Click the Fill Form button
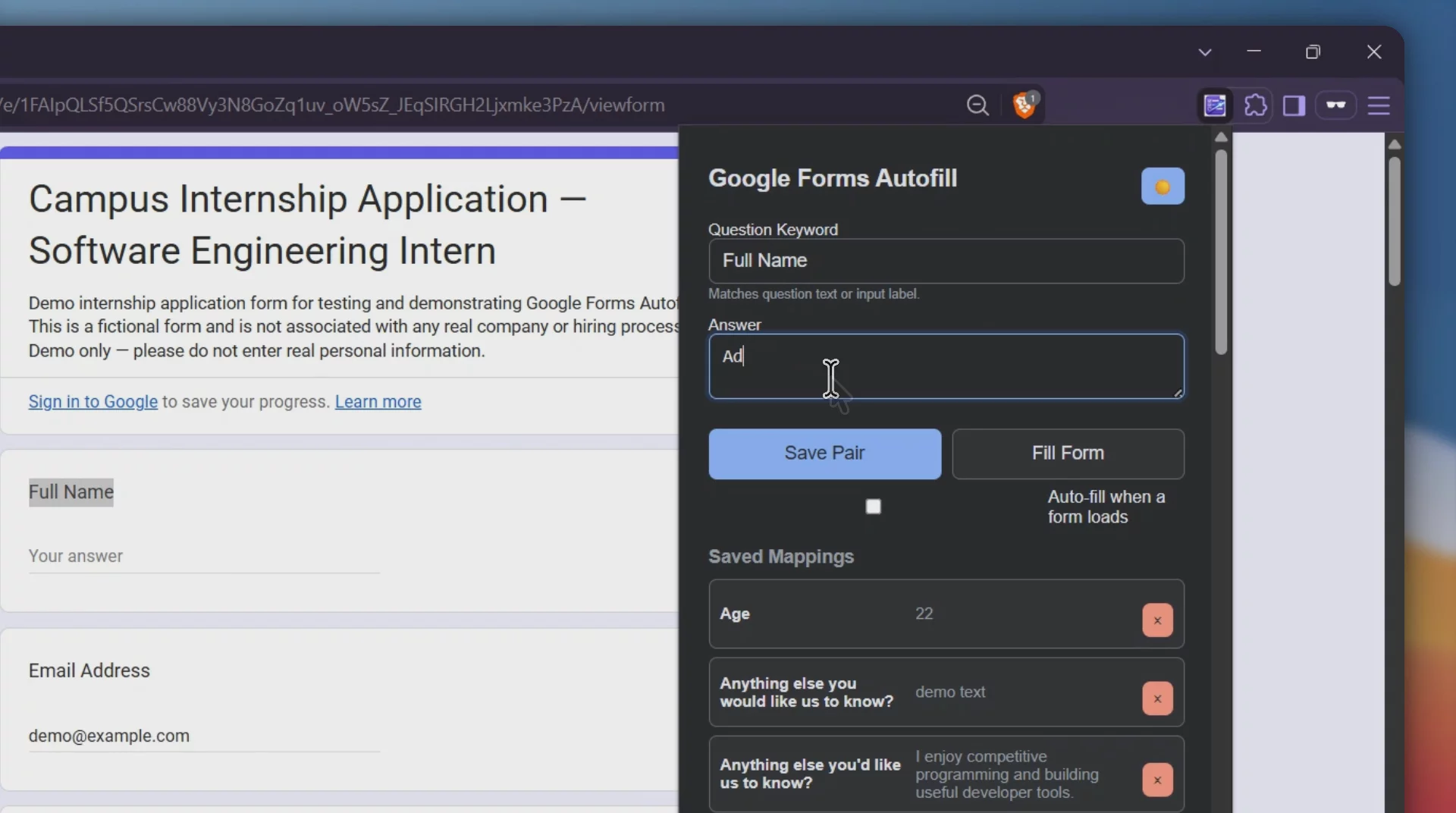1456x813 pixels. 1068,454
